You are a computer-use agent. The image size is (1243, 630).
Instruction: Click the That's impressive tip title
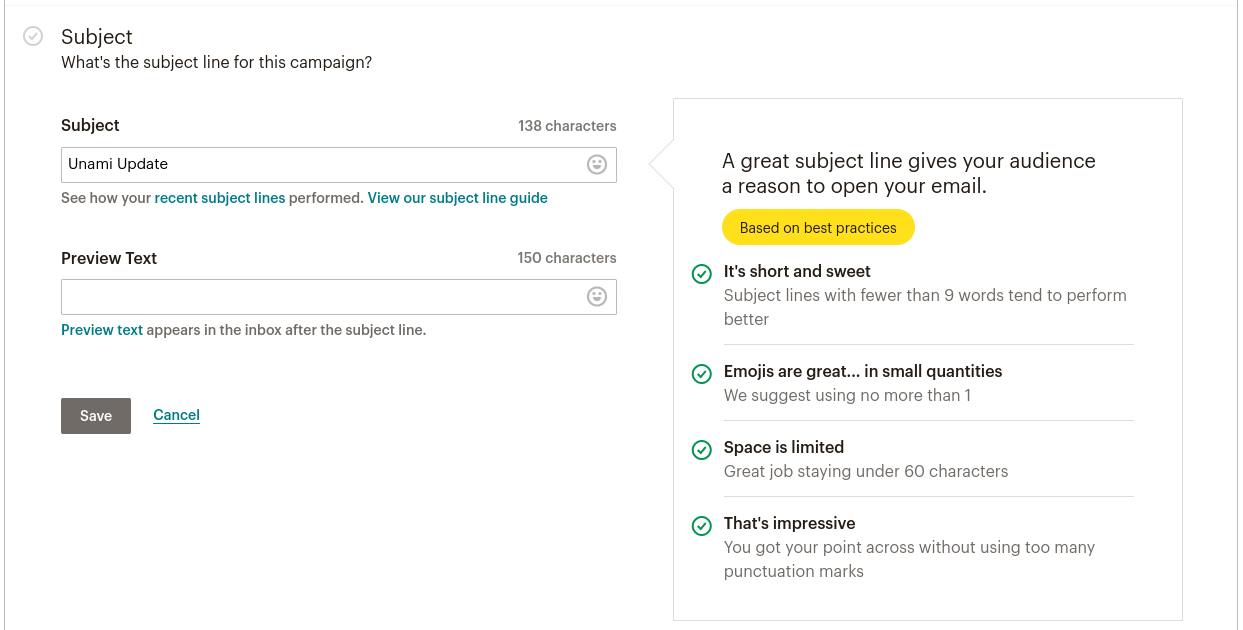coord(789,524)
